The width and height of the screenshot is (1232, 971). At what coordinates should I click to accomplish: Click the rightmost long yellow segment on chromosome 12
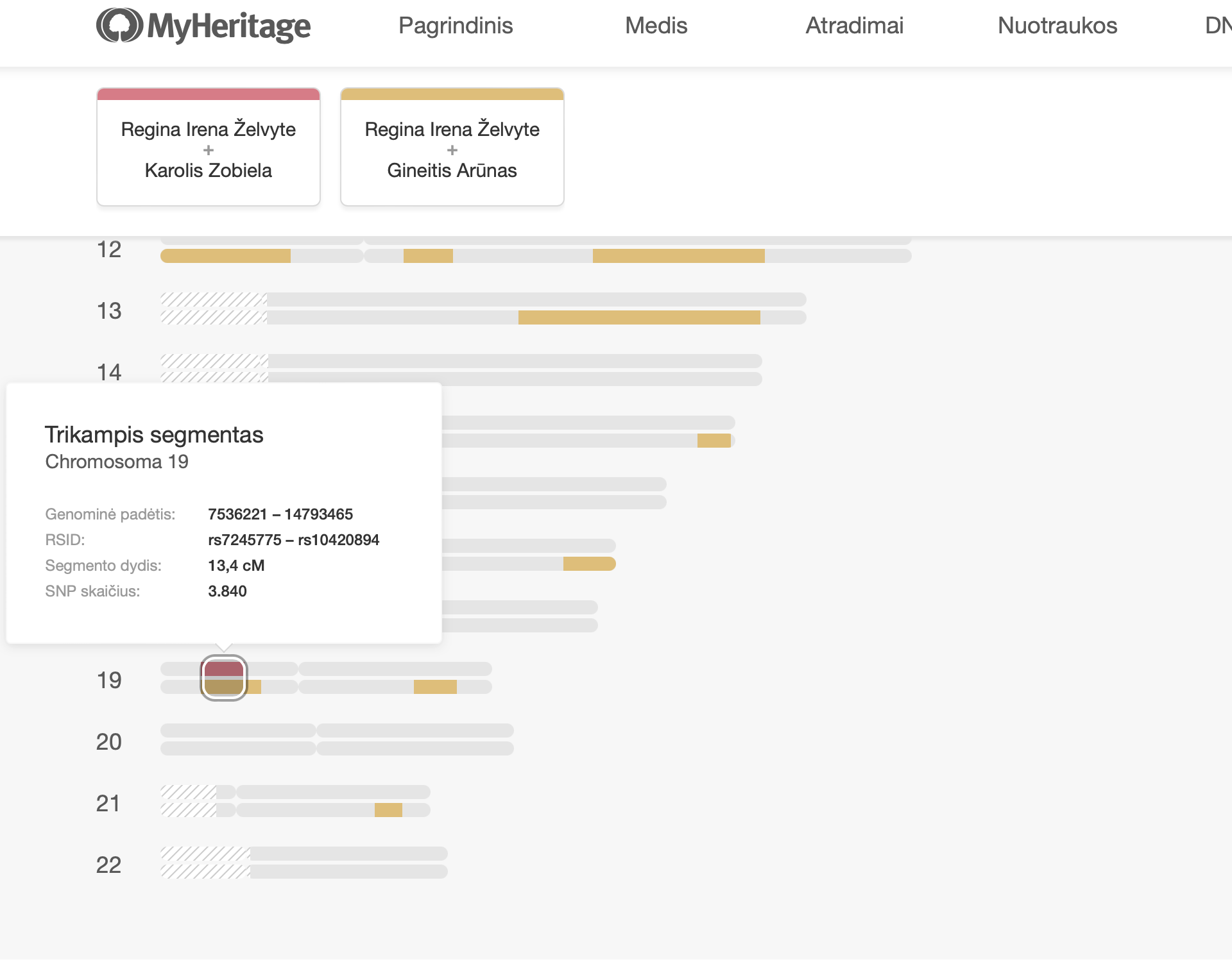tap(678, 256)
